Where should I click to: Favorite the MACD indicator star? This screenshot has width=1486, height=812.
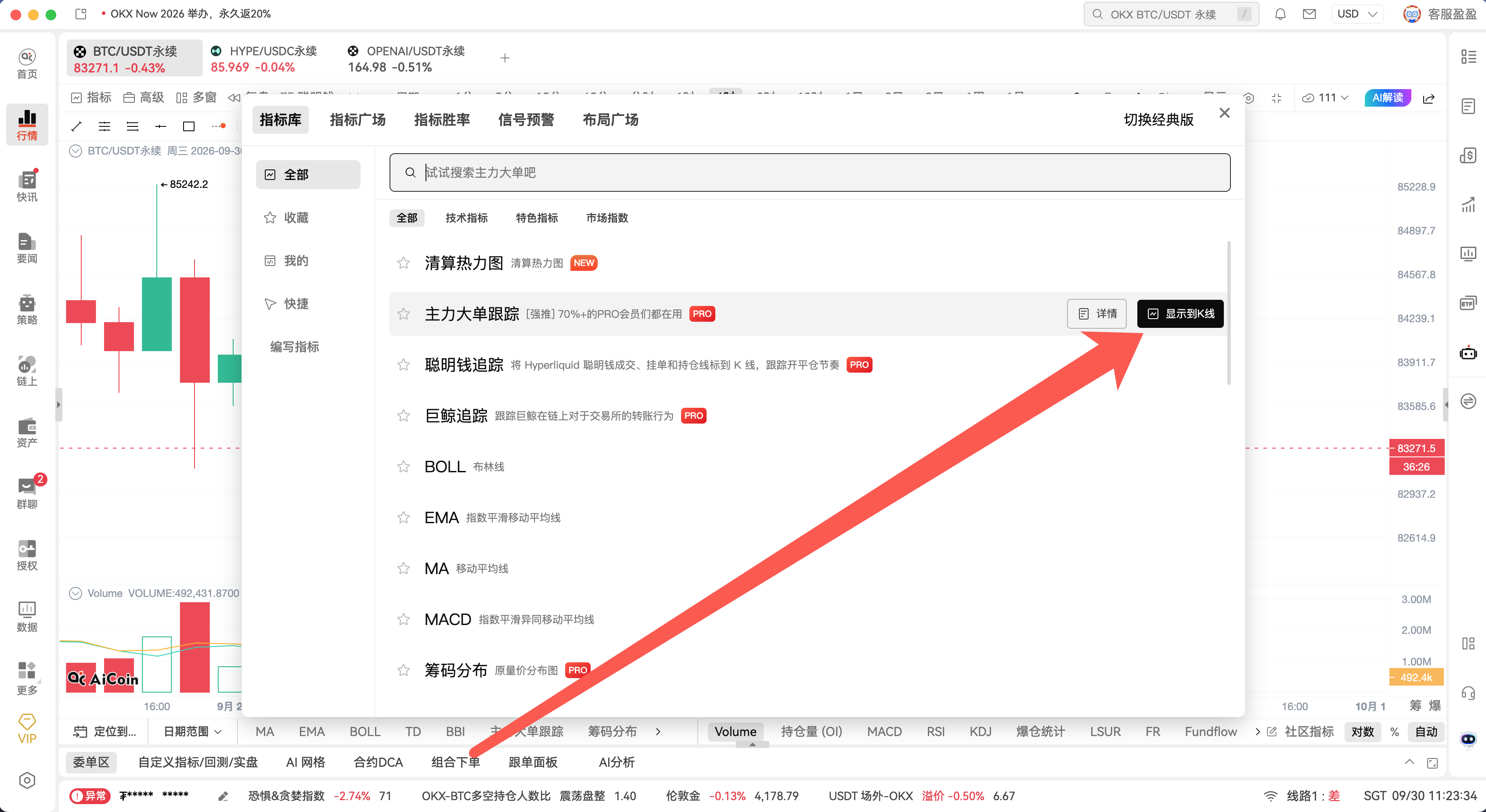pos(403,619)
